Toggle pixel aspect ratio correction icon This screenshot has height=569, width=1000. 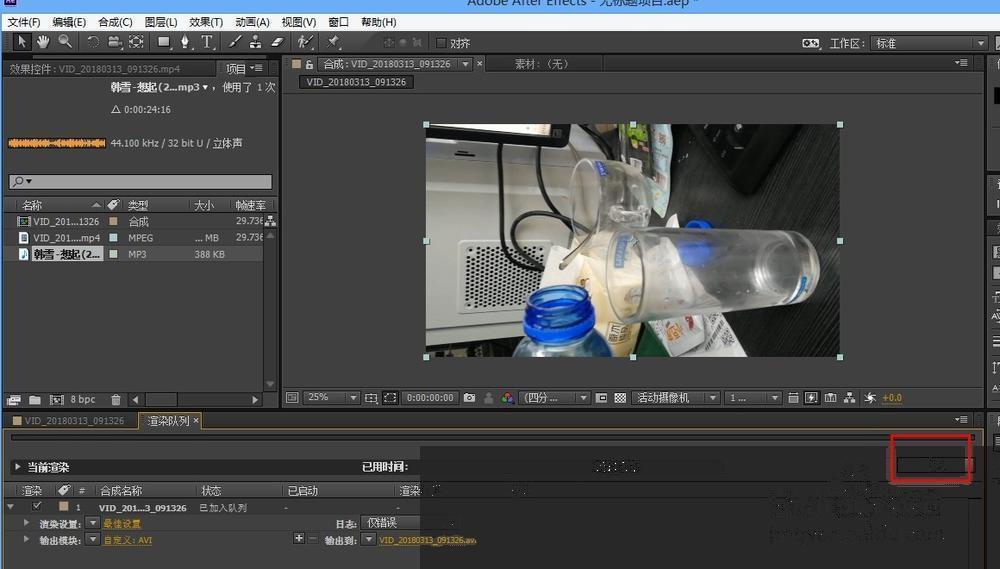tap(793, 397)
